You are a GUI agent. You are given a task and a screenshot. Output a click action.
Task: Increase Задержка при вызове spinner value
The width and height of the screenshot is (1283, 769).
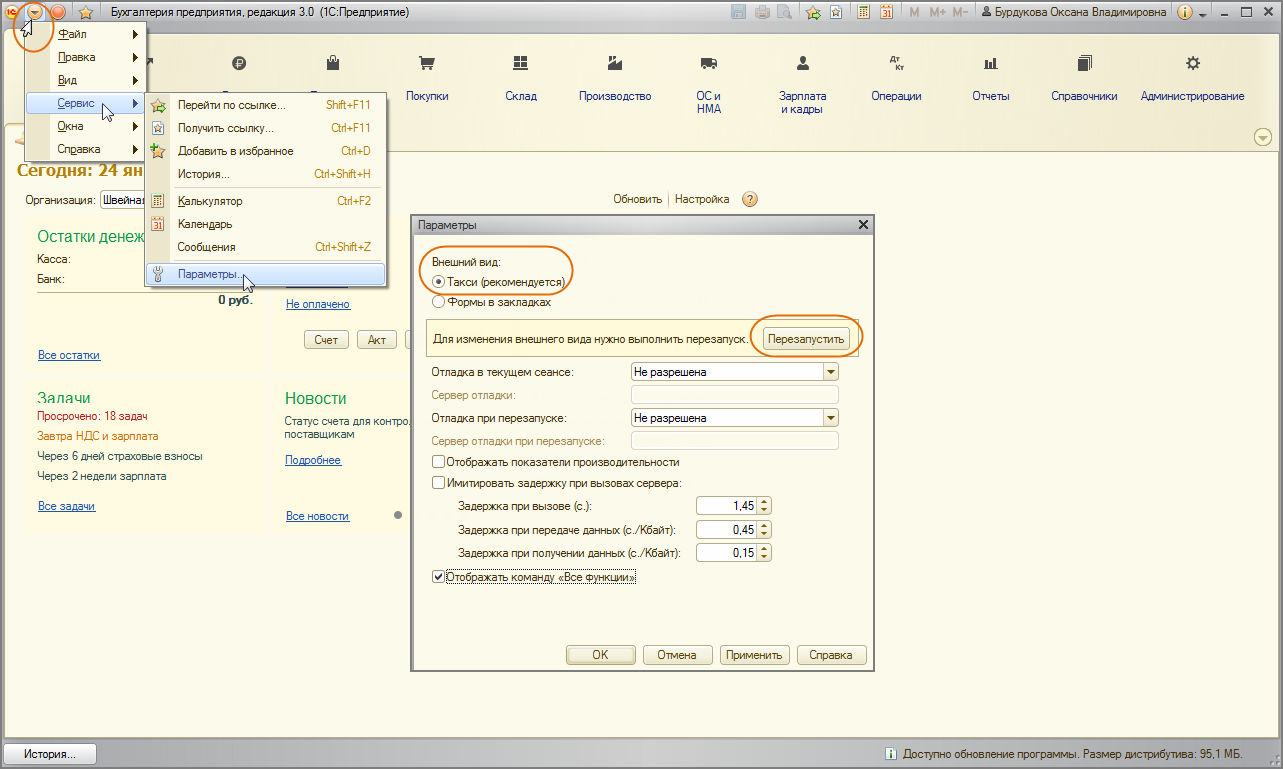point(765,502)
